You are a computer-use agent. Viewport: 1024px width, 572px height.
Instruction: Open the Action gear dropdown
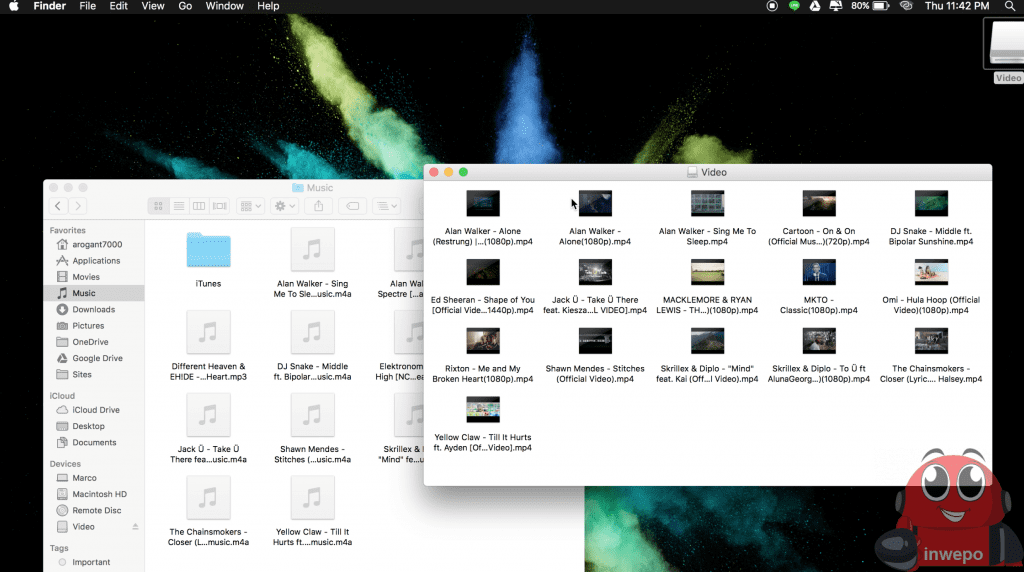(x=285, y=206)
